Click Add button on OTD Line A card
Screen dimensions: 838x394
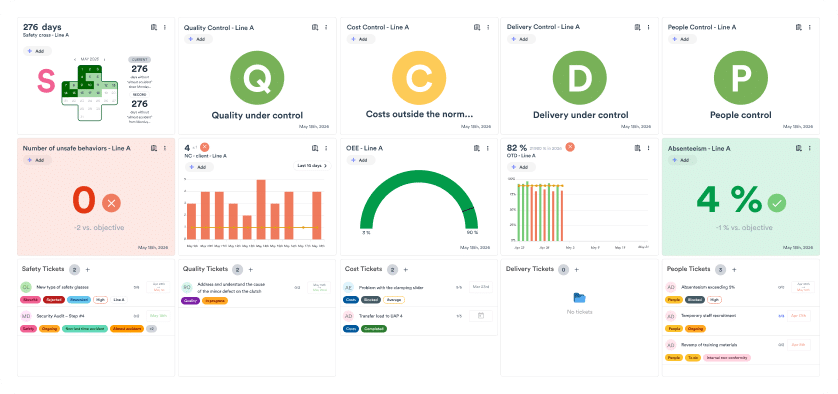coord(521,167)
